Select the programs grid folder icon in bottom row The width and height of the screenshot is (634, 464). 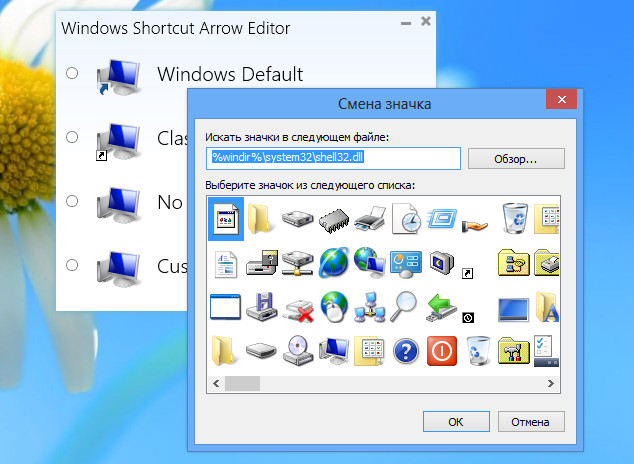tap(369, 351)
